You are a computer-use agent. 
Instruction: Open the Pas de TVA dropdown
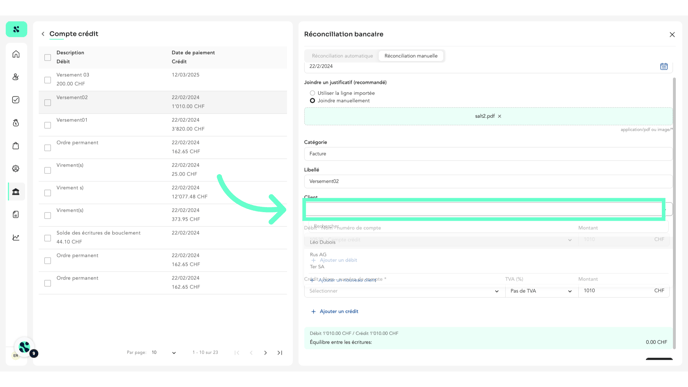pos(541,291)
